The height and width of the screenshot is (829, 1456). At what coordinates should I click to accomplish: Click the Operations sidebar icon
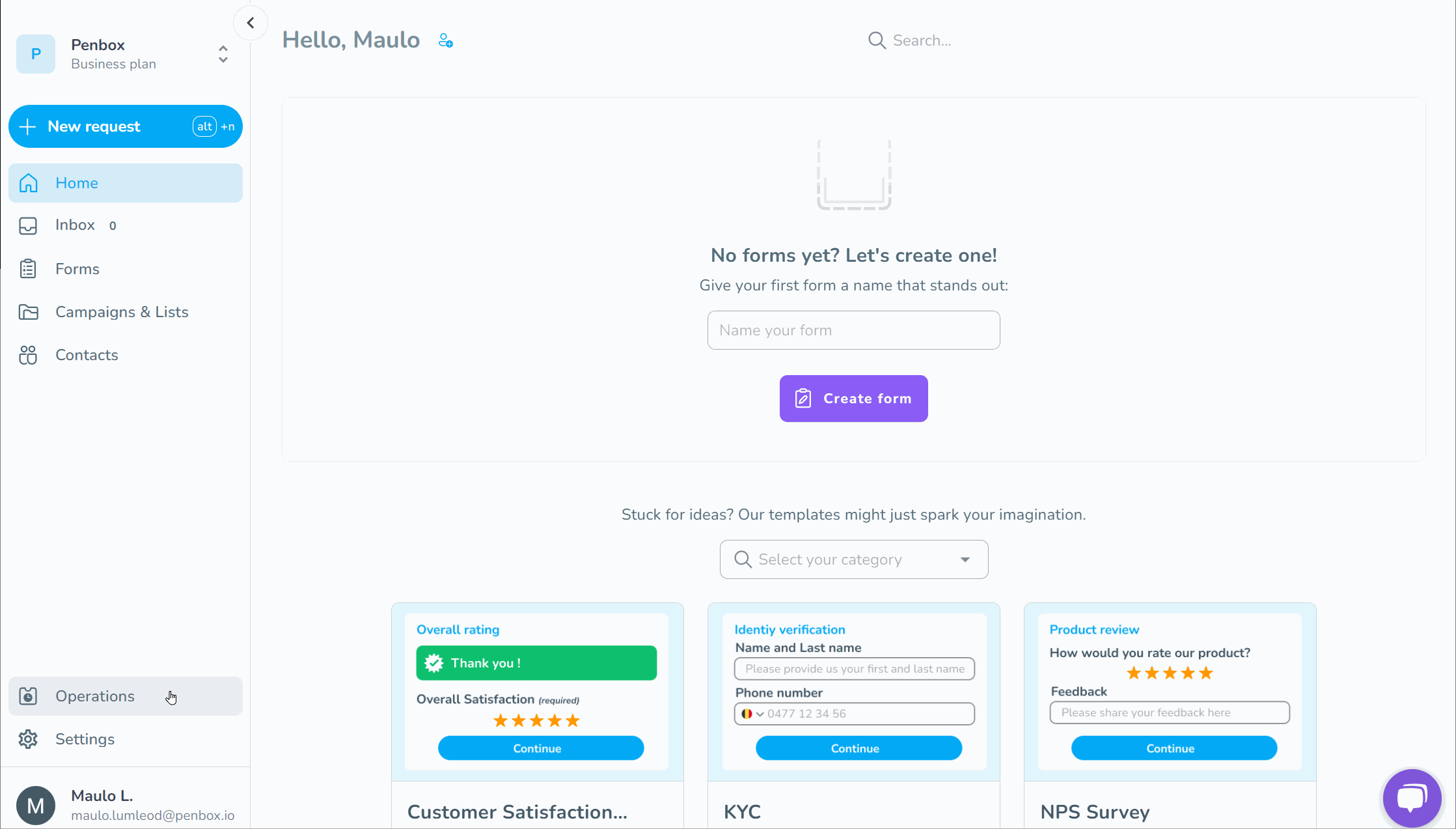pyautogui.click(x=28, y=697)
